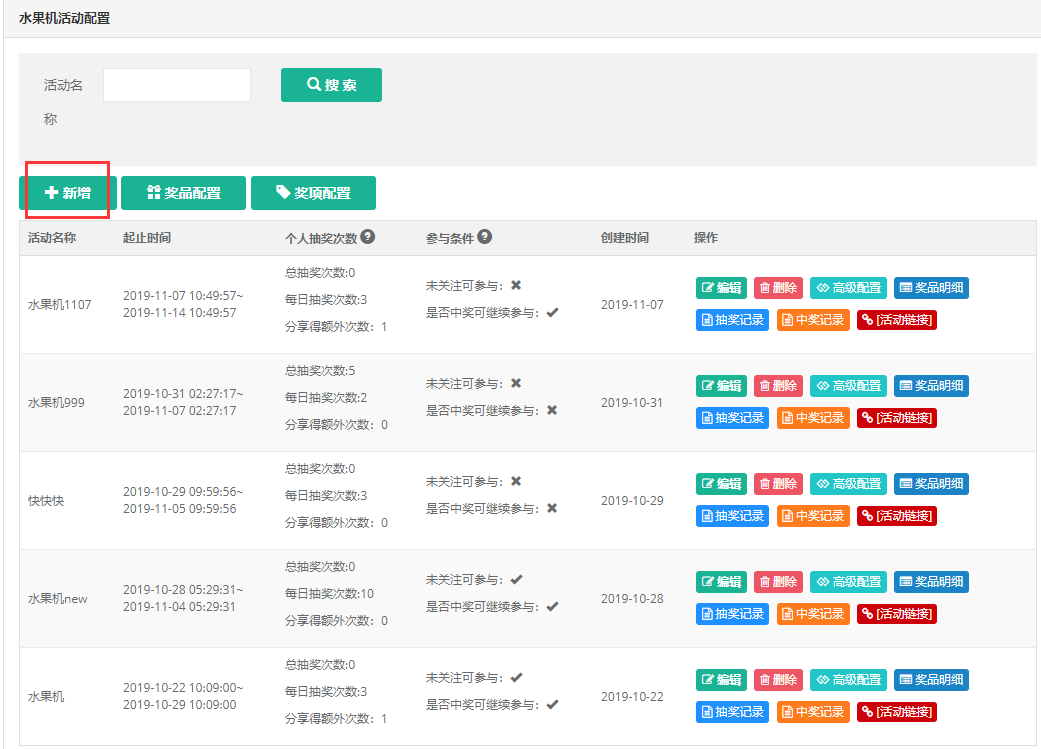Open 奖品明细 for 2019-10-22 水果机

pyautogui.click(x=931, y=680)
